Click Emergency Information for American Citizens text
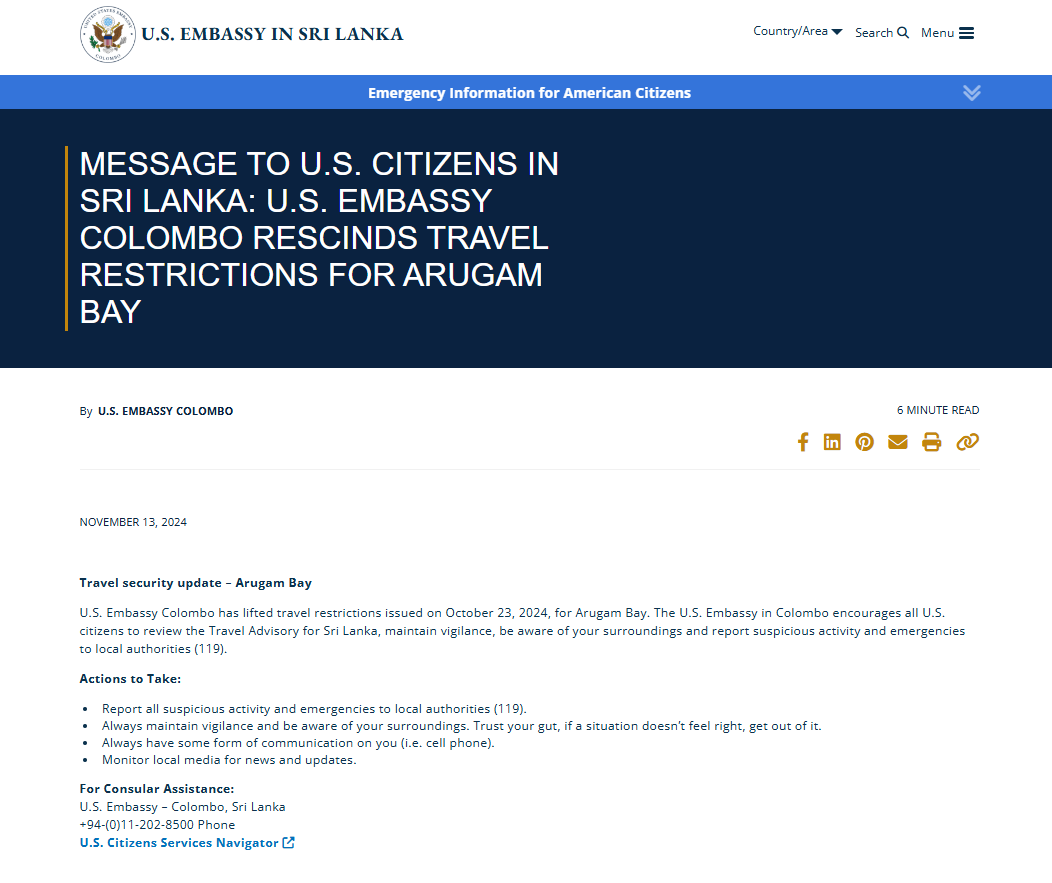The width and height of the screenshot is (1052, 883). pyautogui.click(x=529, y=93)
